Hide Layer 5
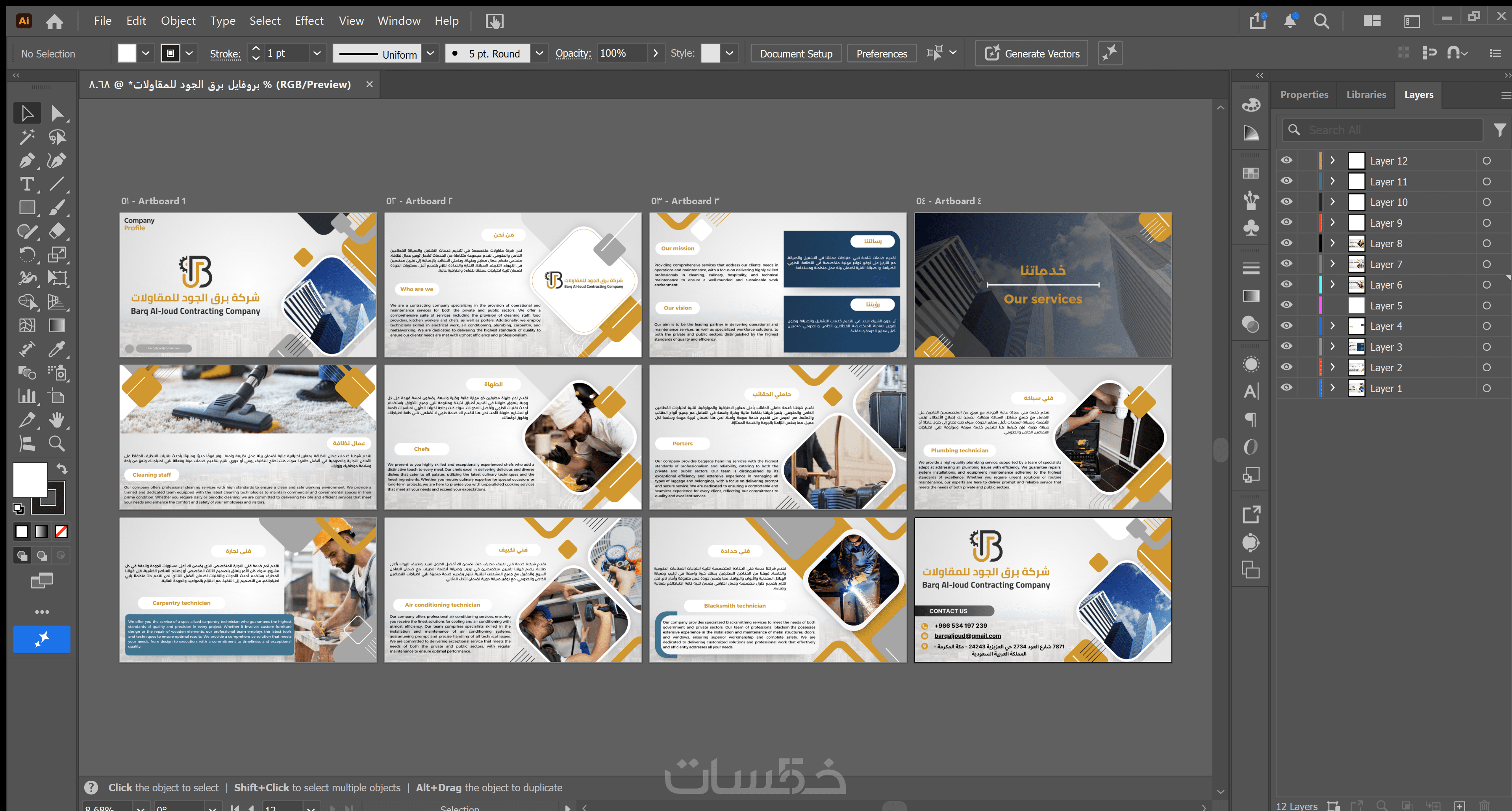Screen dimensions: 1512x811 pos(1286,305)
